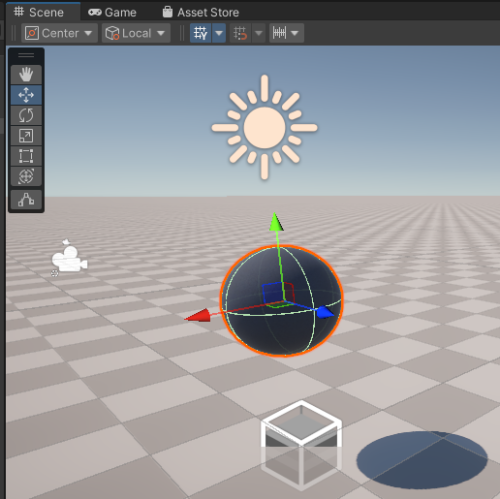Select the Rotate tool

coord(26,115)
